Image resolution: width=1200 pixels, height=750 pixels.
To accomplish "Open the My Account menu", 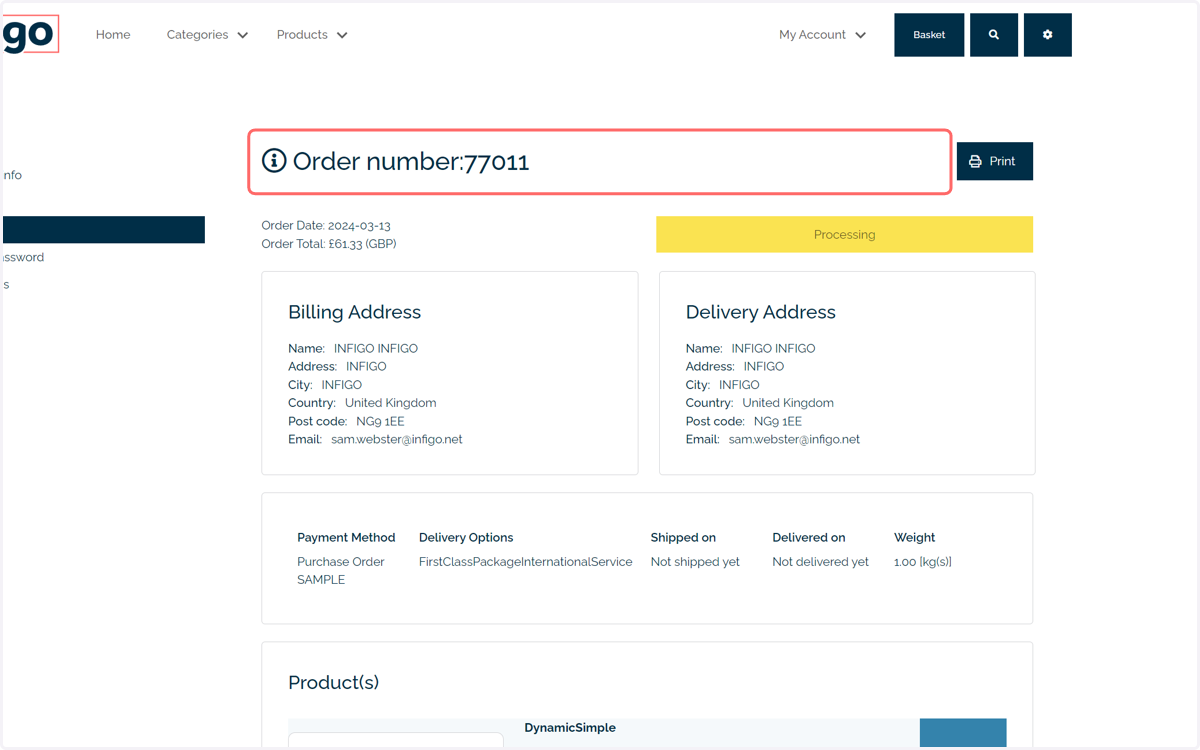I will pos(822,35).
